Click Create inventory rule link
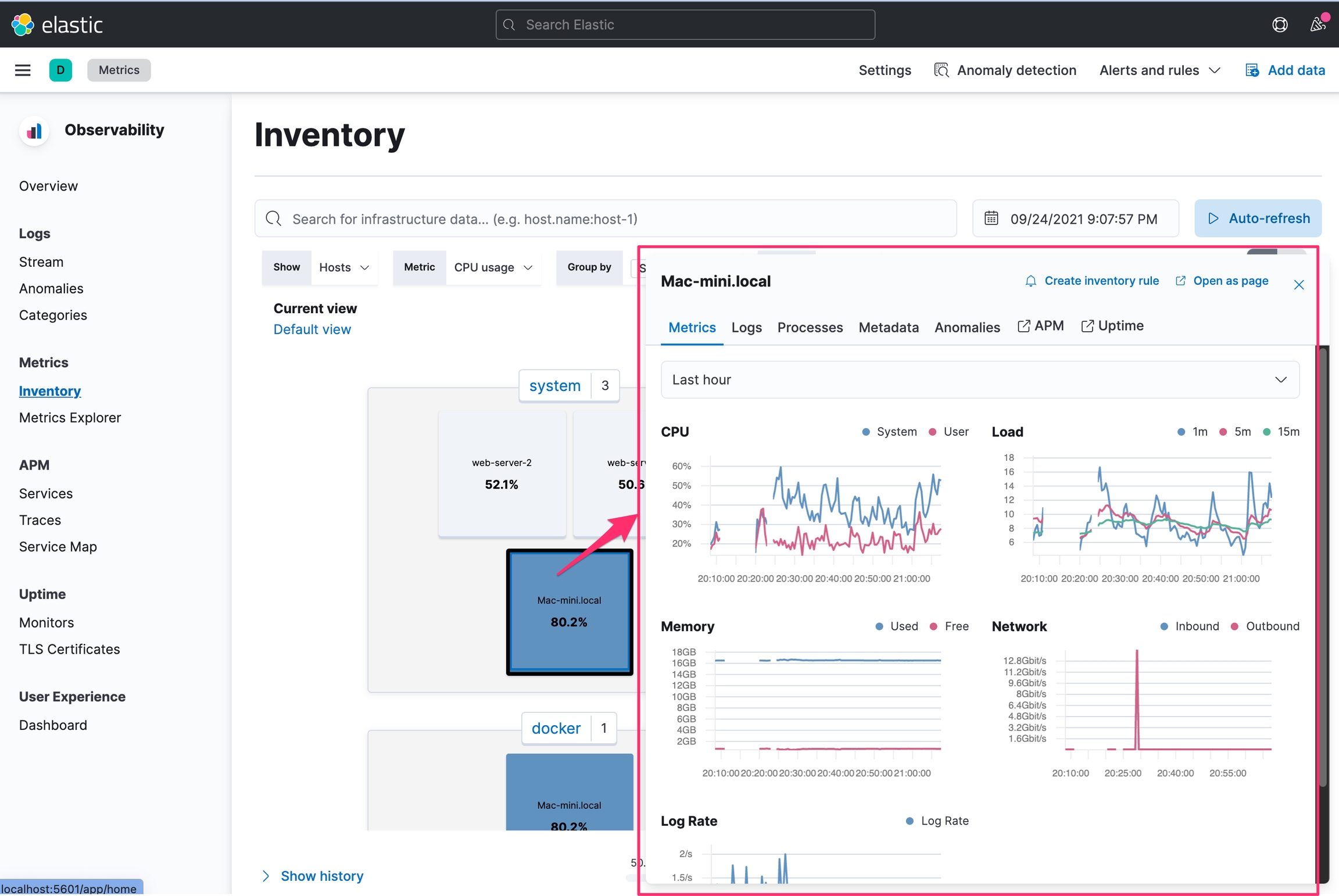Screen dimensions: 1339x896 pos(1101,281)
